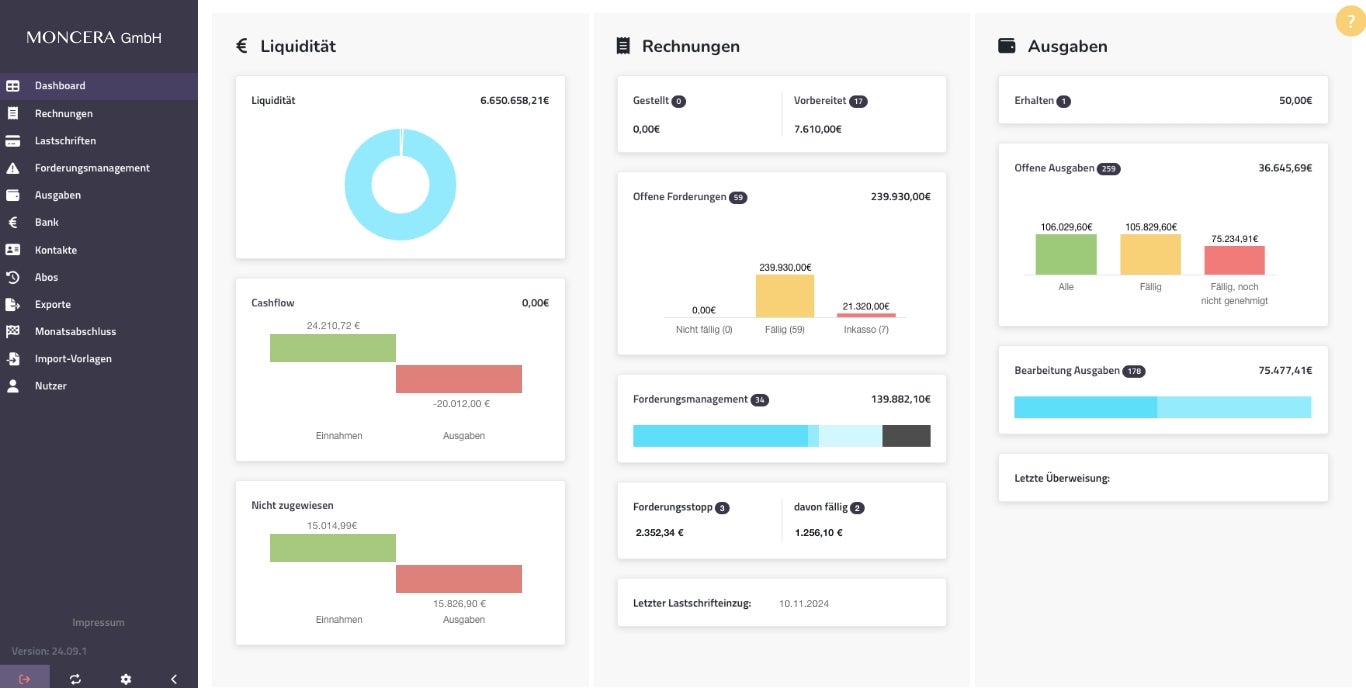This screenshot has height=689, width=1366.
Task: Open the Rechnungen menu item
Action: tap(99, 113)
